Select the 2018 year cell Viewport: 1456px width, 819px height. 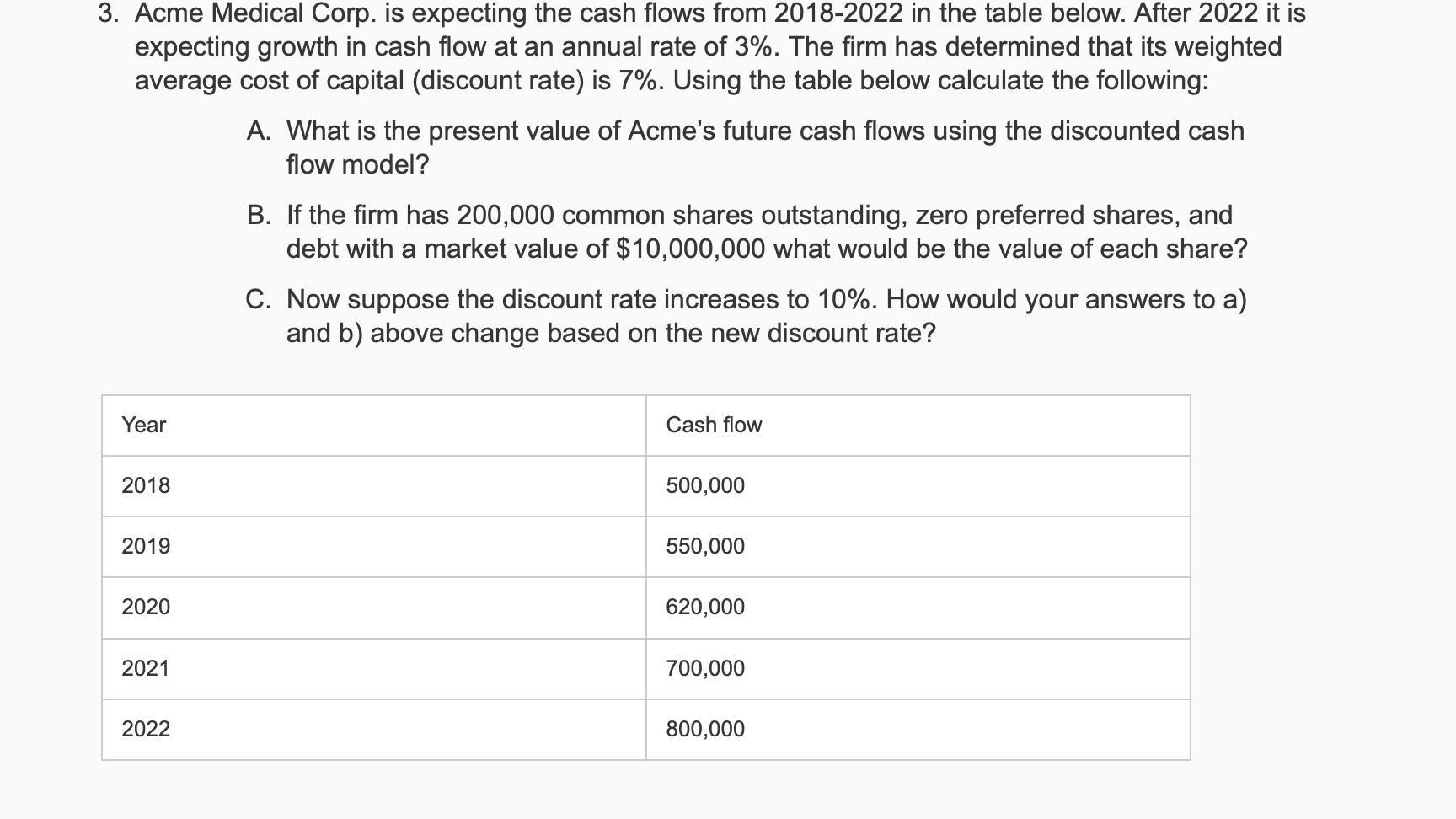374,486
